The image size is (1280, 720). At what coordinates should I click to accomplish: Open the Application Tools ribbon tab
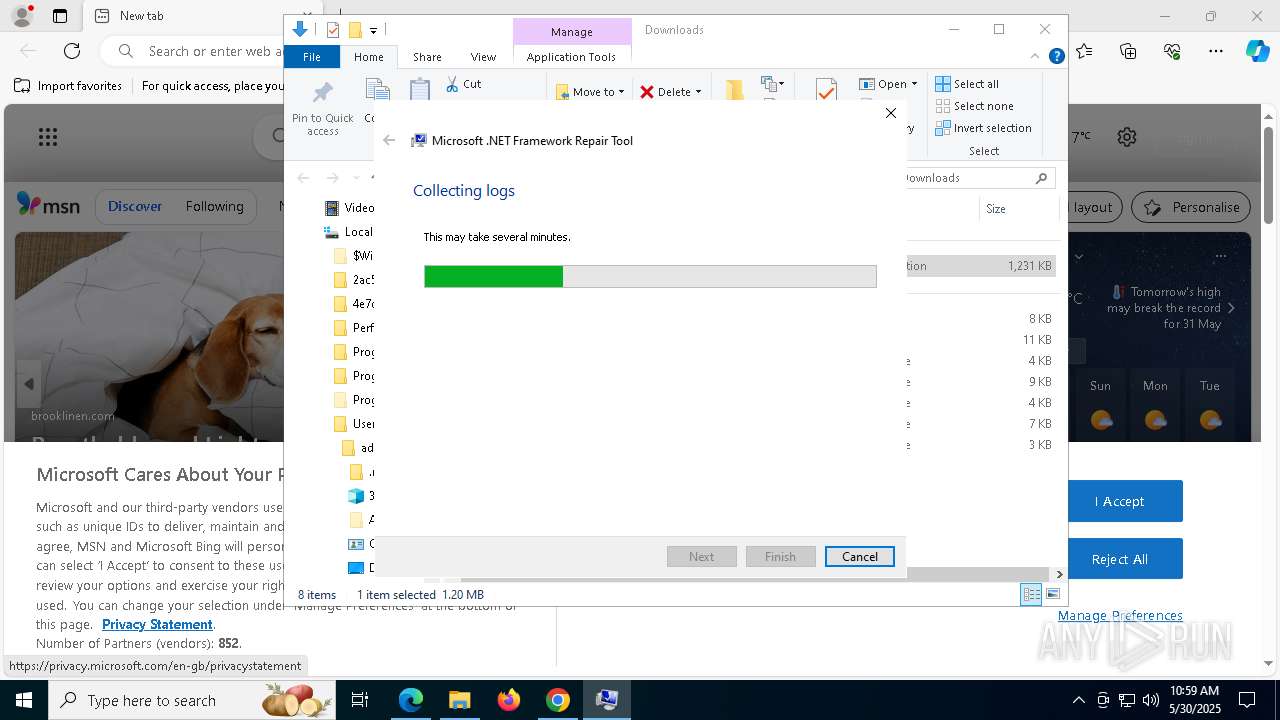pos(571,57)
